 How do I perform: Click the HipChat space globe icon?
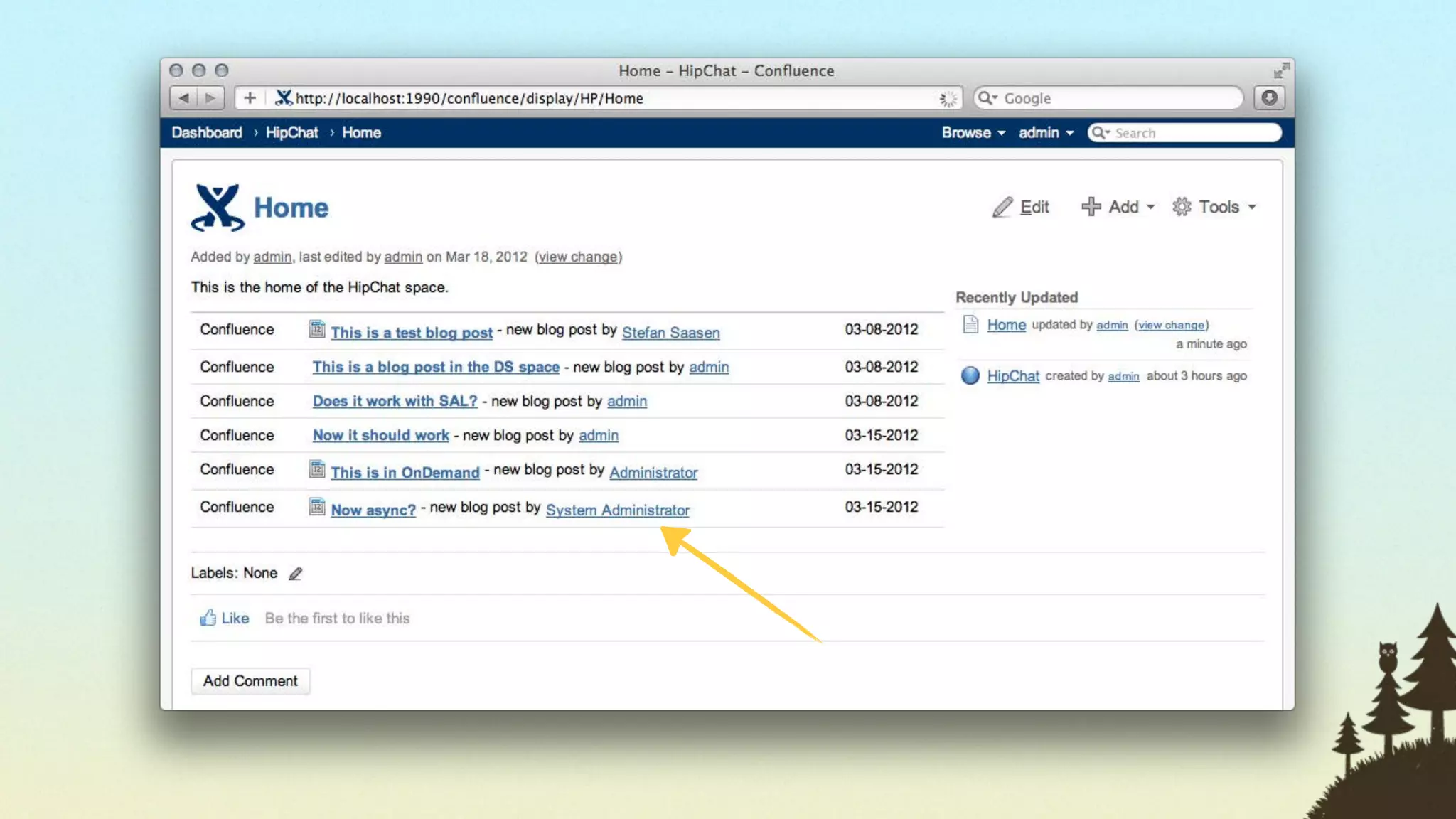coord(970,375)
